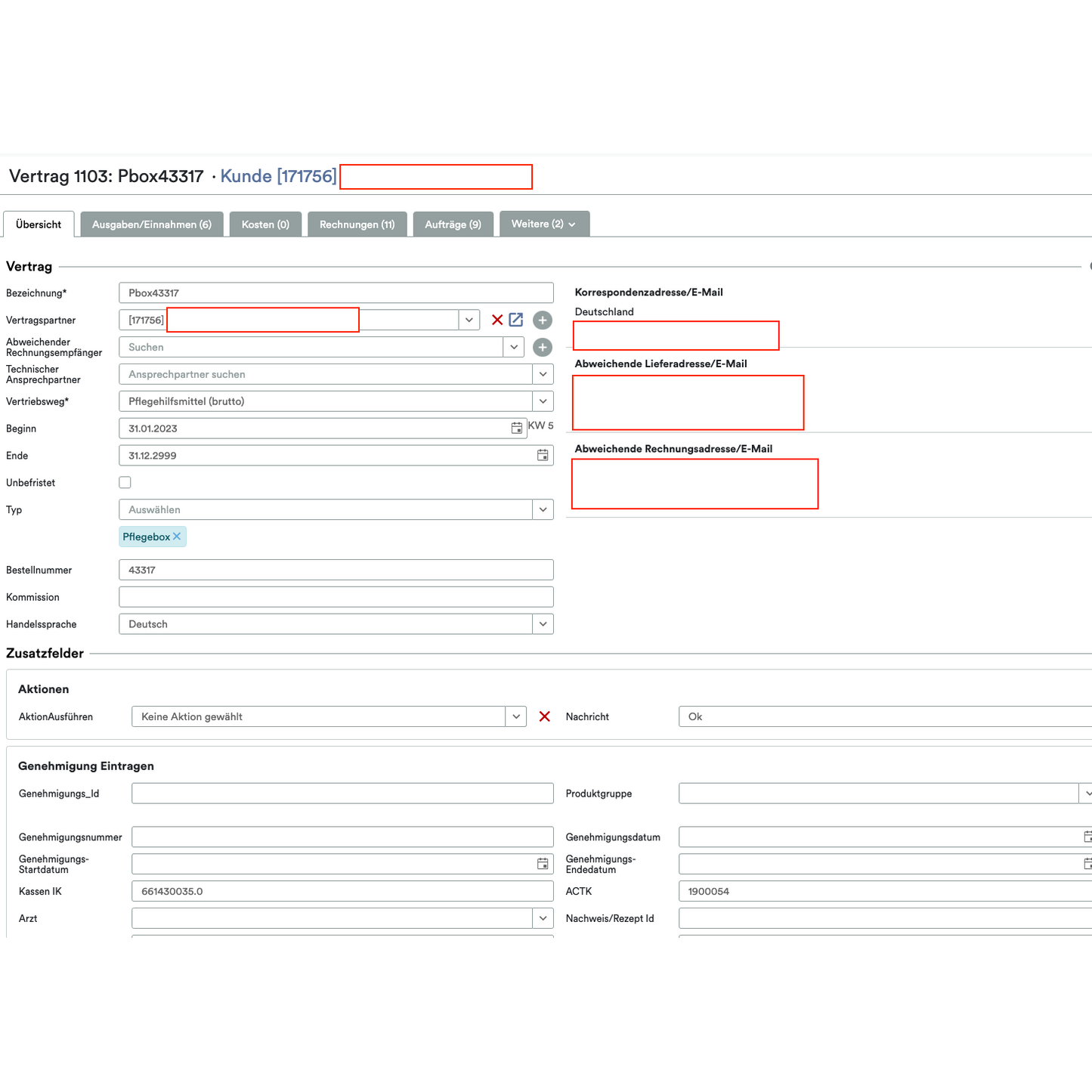Screen dimensions: 1092x1092
Task: Open the Produktgruppe combo box arrow
Action: click(x=1088, y=793)
